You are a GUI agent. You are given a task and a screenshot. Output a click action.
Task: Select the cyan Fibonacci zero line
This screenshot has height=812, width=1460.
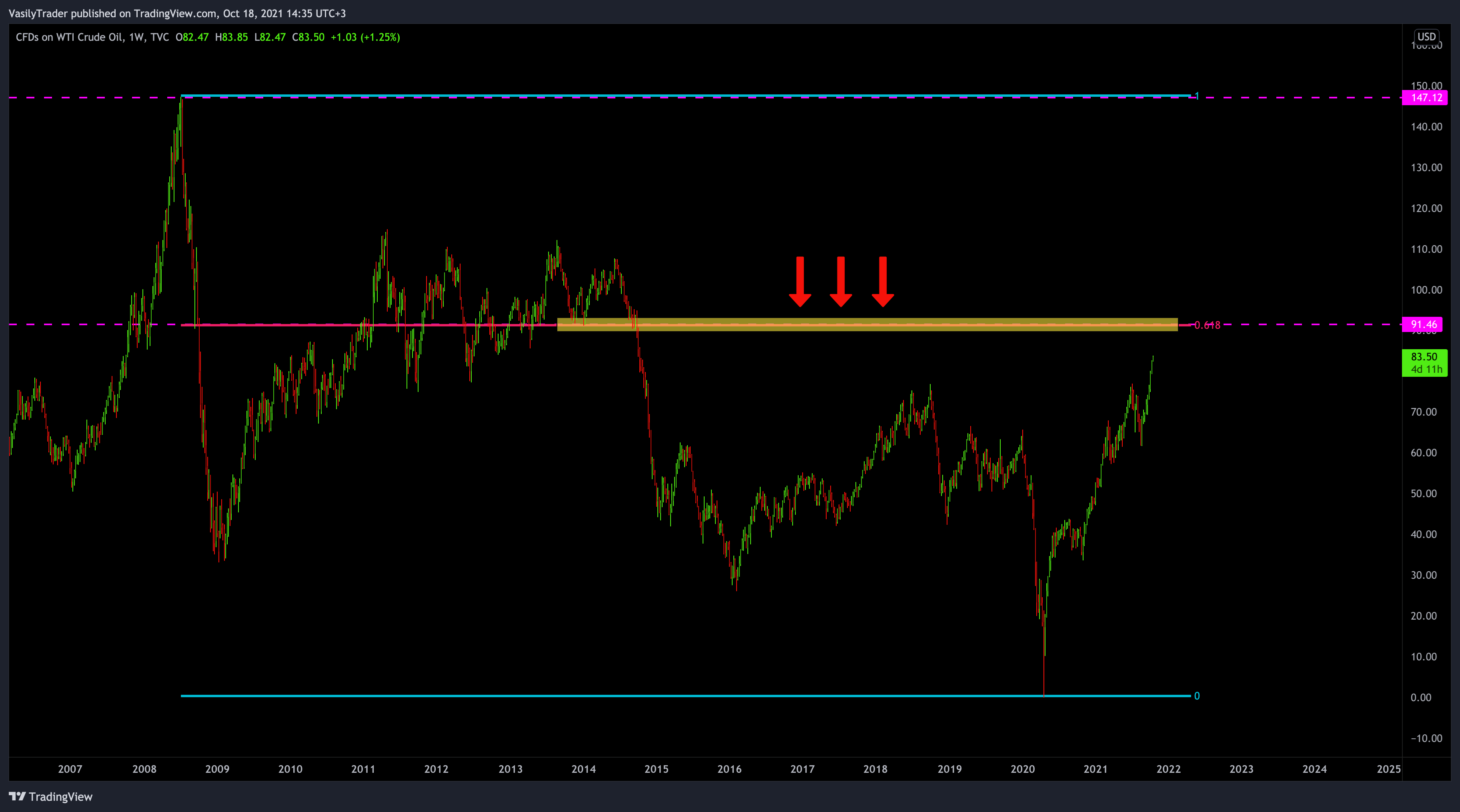pyautogui.click(x=686, y=696)
